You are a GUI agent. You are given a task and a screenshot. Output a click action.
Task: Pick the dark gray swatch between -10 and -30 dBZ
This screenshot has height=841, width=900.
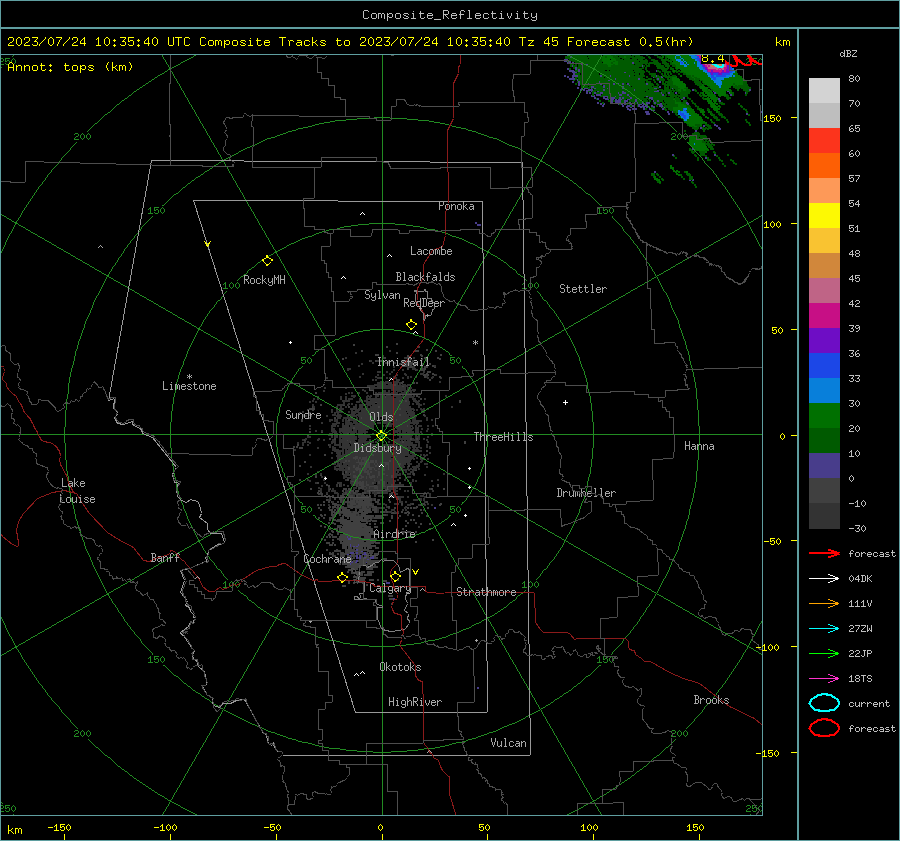824,516
